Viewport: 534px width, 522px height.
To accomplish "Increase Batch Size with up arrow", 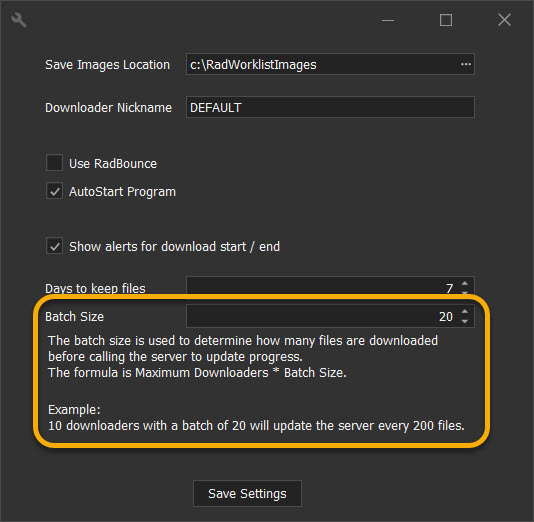I will pyautogui.click(x=465, y=311).
